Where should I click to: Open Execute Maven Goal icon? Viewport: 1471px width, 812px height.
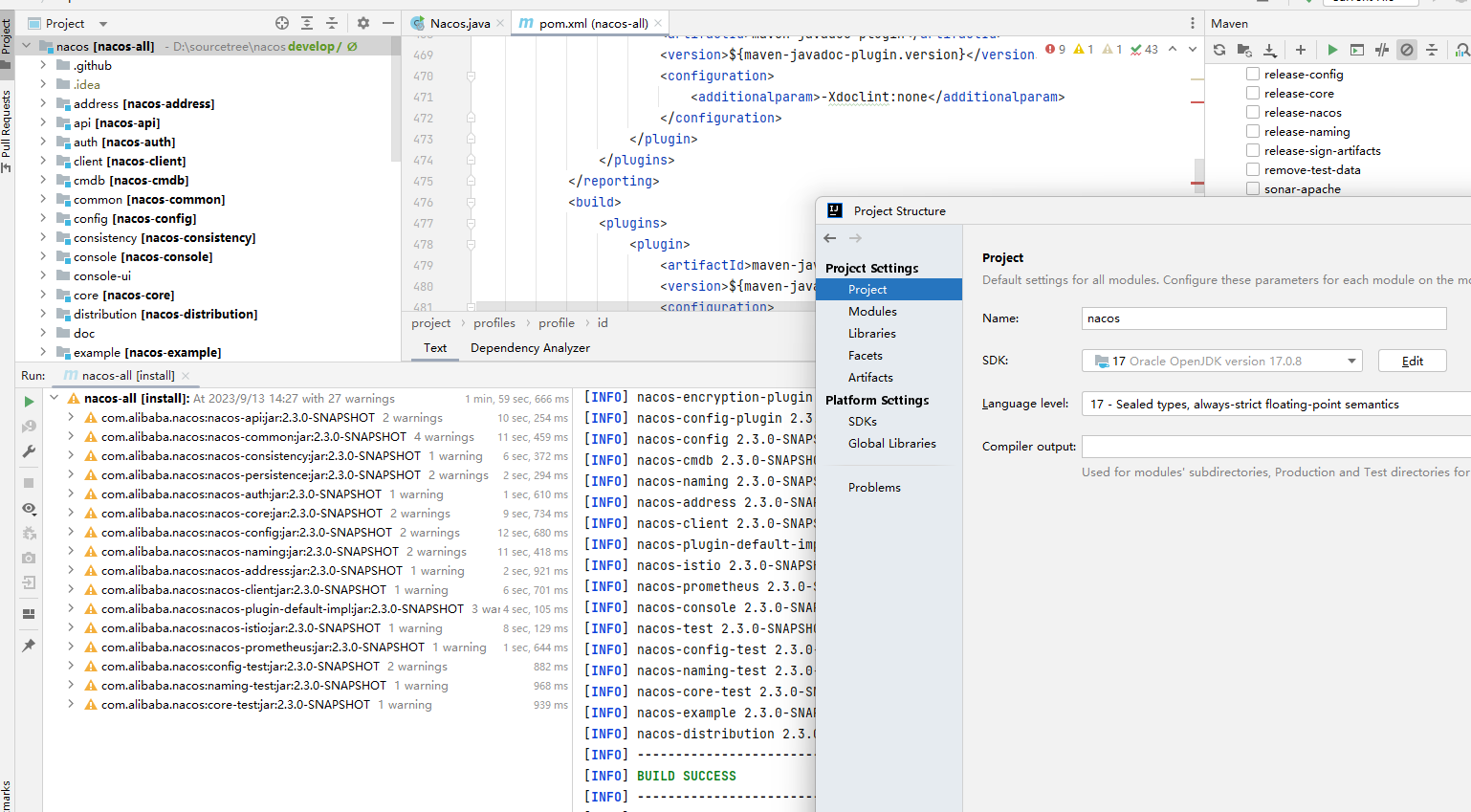(1357, 50)
